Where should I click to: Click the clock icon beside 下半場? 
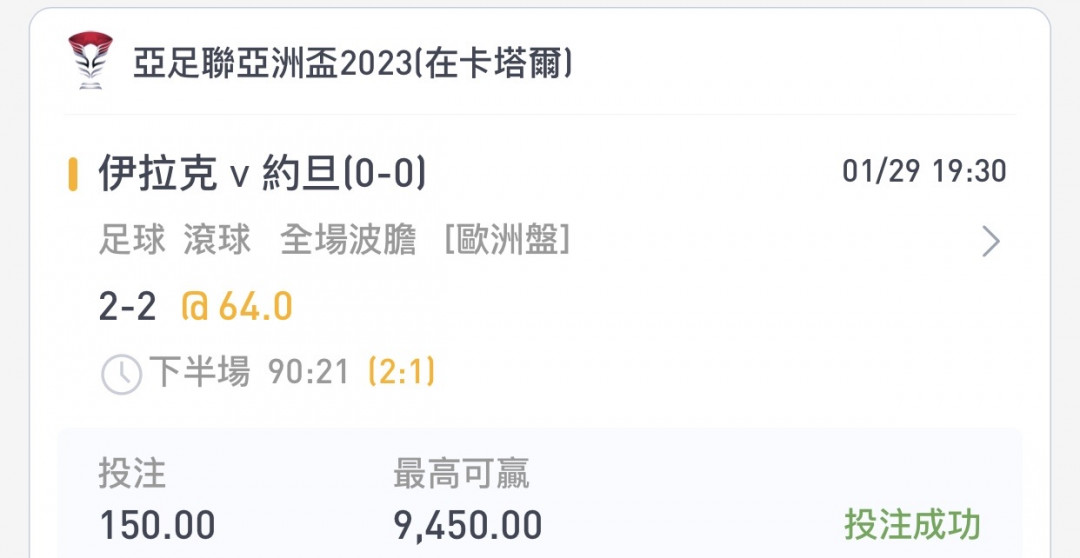(x=121, y=375)
